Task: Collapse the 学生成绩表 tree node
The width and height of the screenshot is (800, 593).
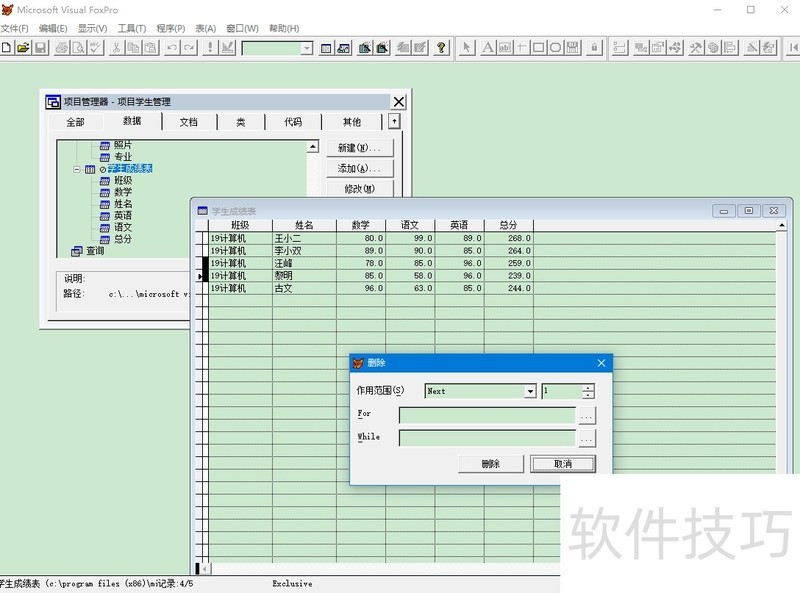Action: tap(77, 169)
